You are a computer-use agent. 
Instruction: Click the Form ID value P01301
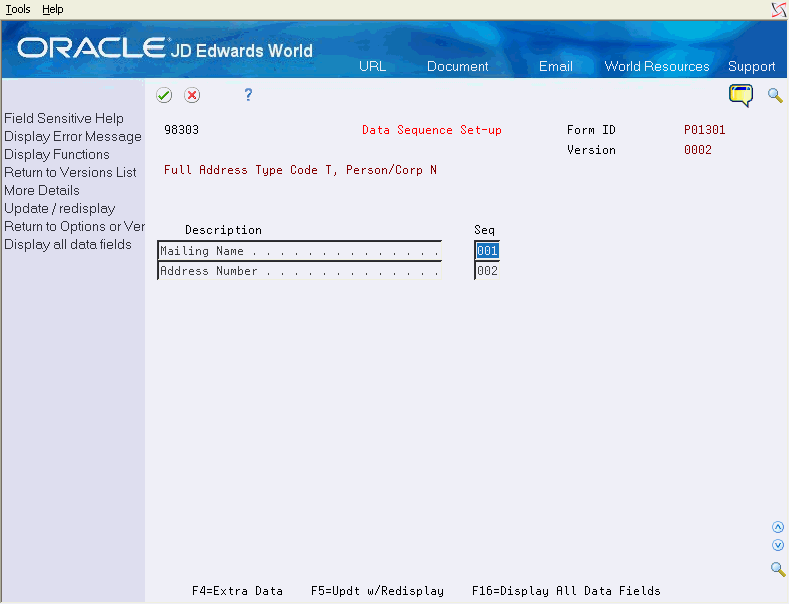point(704,130)
